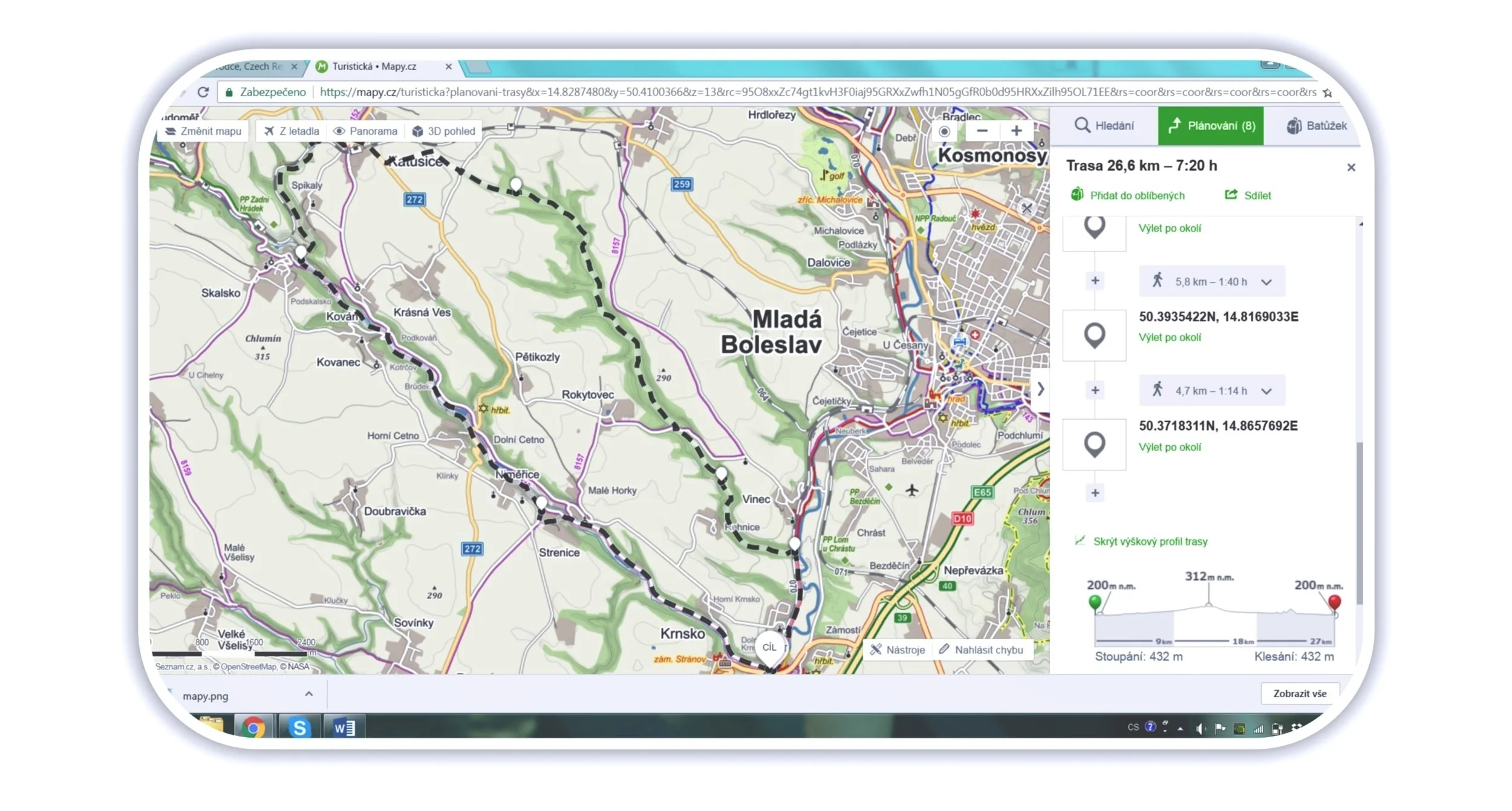Open Panorama view
The width and height of the screenshot is (1512, 811).
366,131
